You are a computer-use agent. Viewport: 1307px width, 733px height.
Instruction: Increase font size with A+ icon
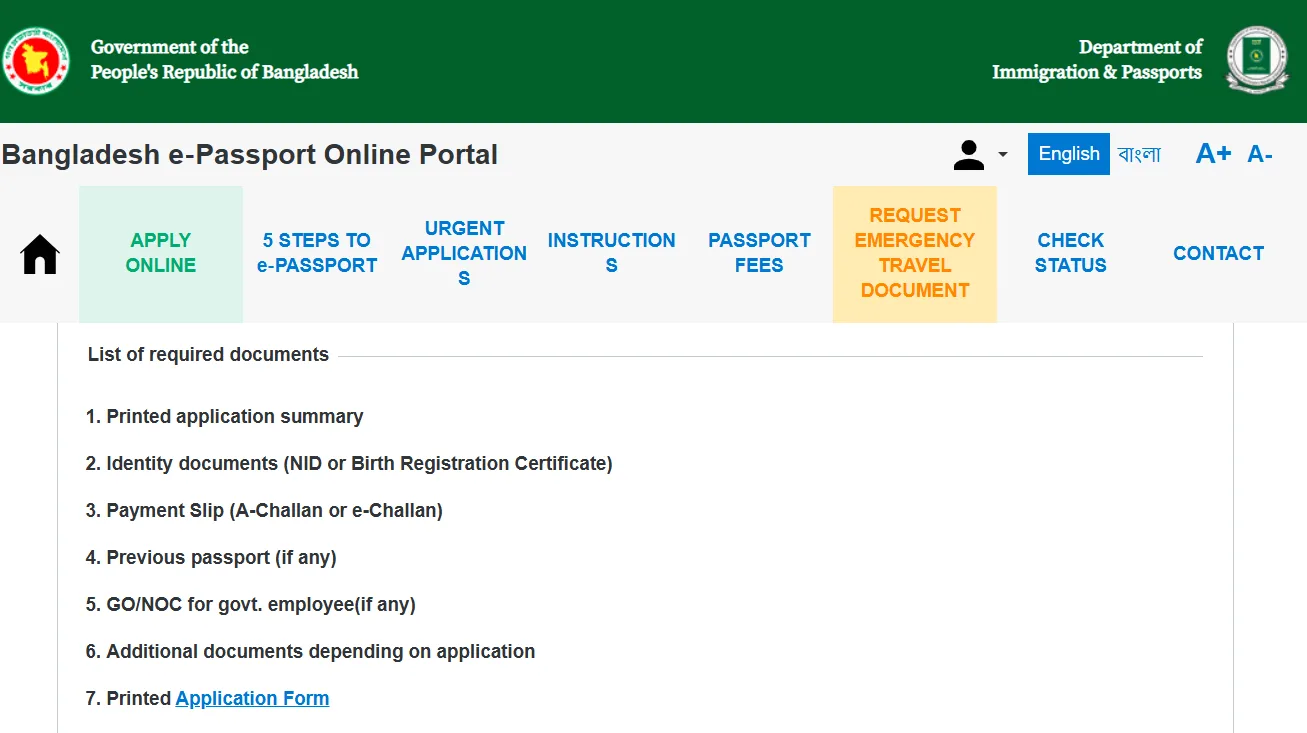1213,154
